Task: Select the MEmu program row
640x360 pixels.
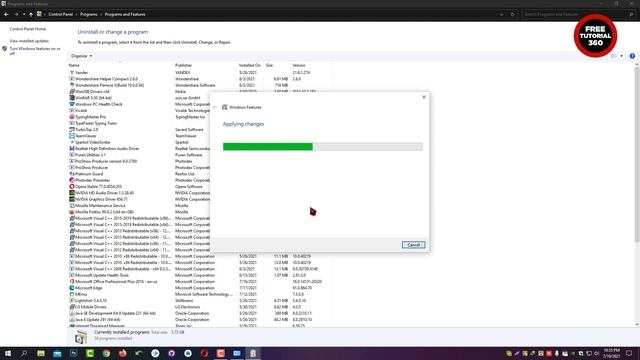Action: pyautogui.click(x=200, y=294)
